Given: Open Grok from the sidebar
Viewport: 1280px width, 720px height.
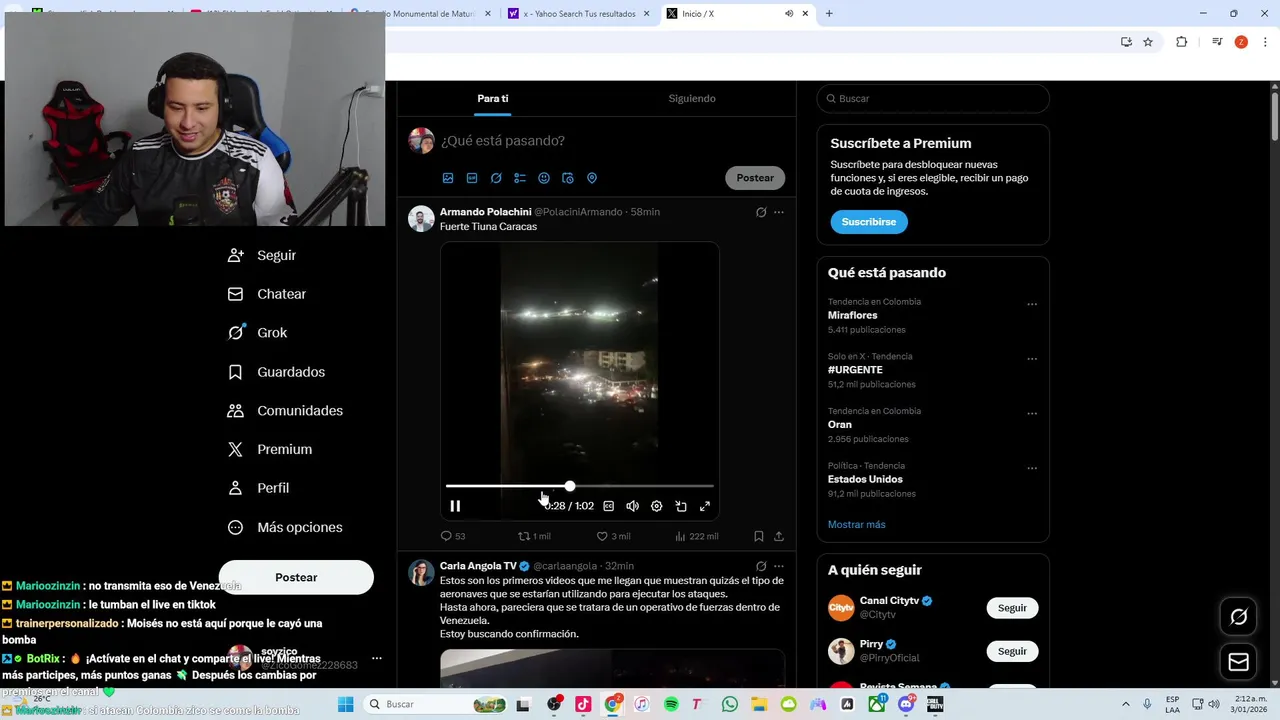Looking at the screenshot, I should tap(257, 333).
